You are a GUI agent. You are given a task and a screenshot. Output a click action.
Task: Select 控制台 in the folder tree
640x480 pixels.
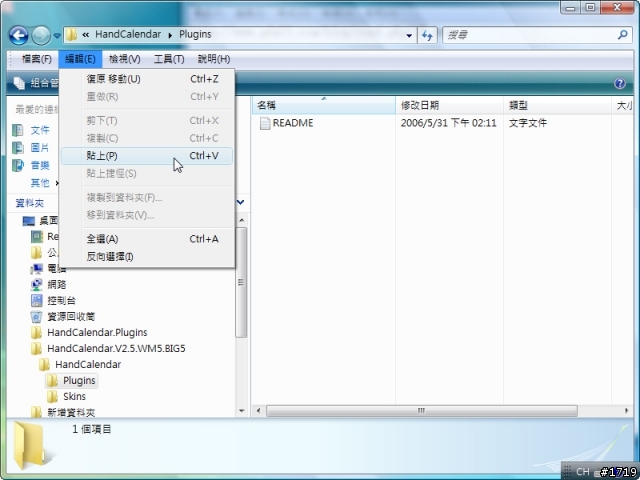(x=61, y=301)
